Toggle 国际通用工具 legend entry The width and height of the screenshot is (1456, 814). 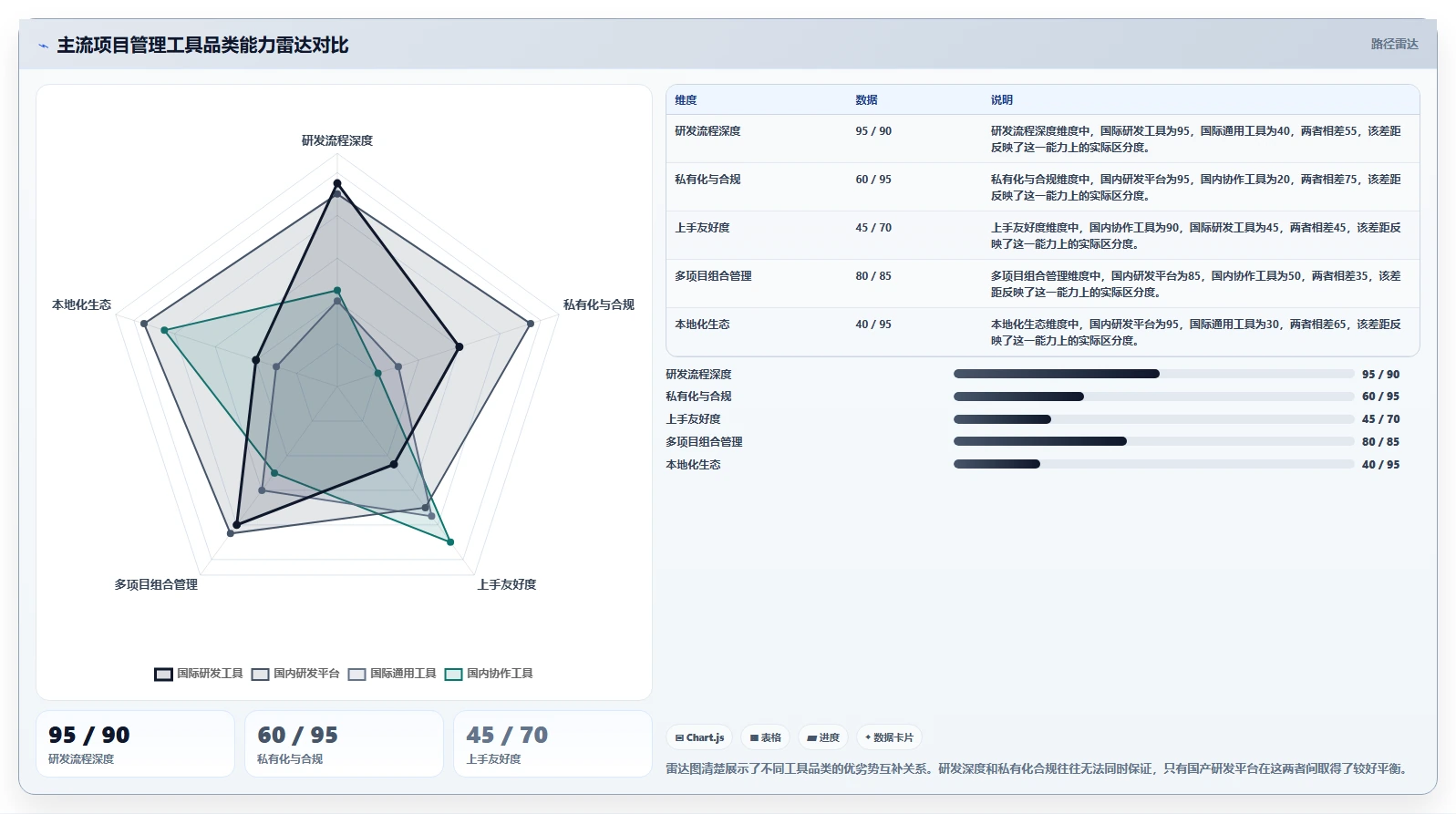click(392, 674)
